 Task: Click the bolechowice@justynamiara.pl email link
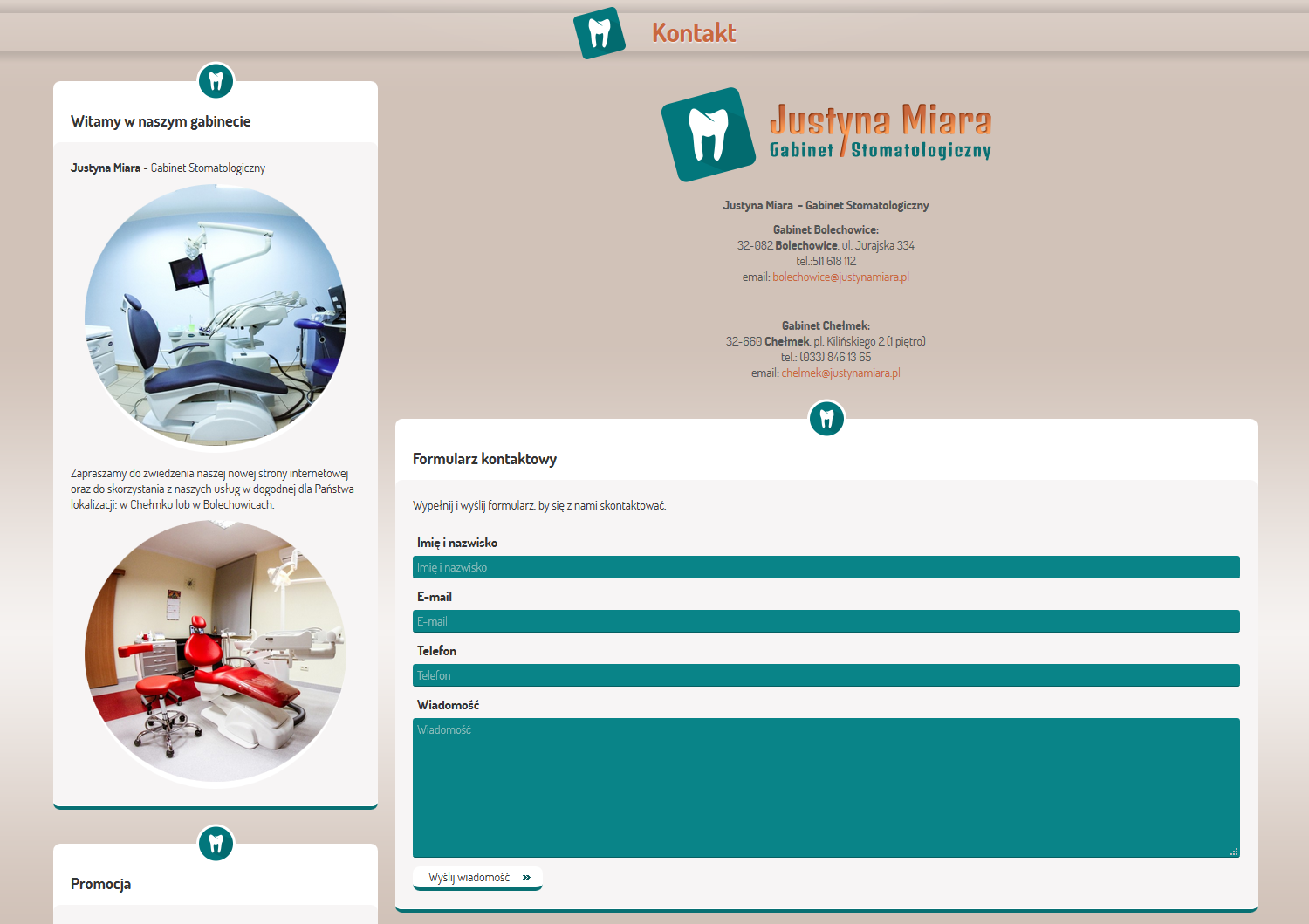click(x=840, y=277)
